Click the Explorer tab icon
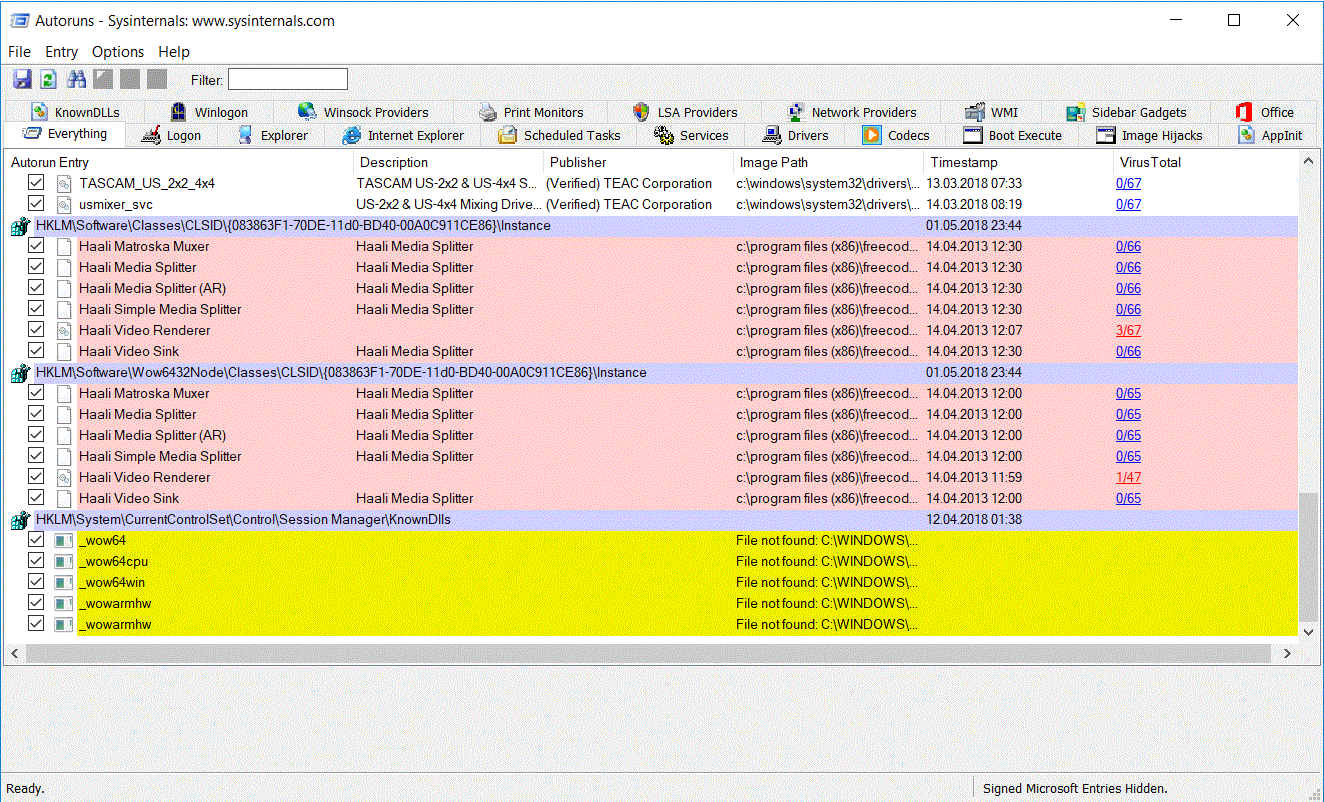The image size is (1324, 802). 245,135
